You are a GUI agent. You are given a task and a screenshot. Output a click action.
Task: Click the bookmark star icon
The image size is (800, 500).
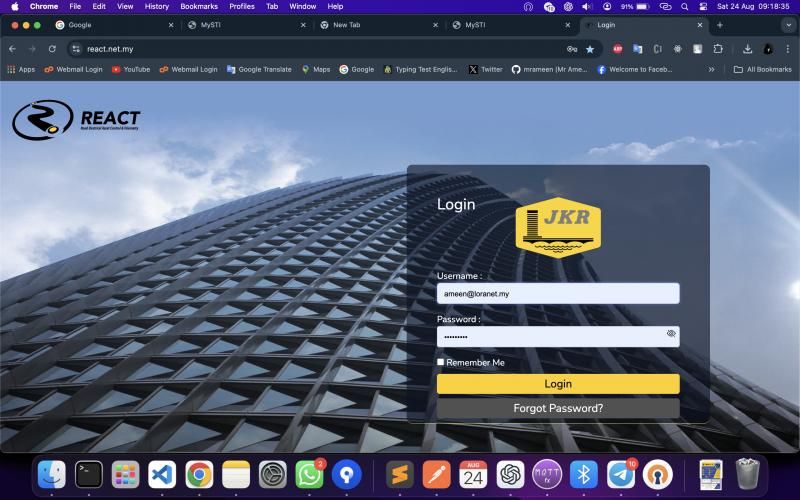point(590,49)
